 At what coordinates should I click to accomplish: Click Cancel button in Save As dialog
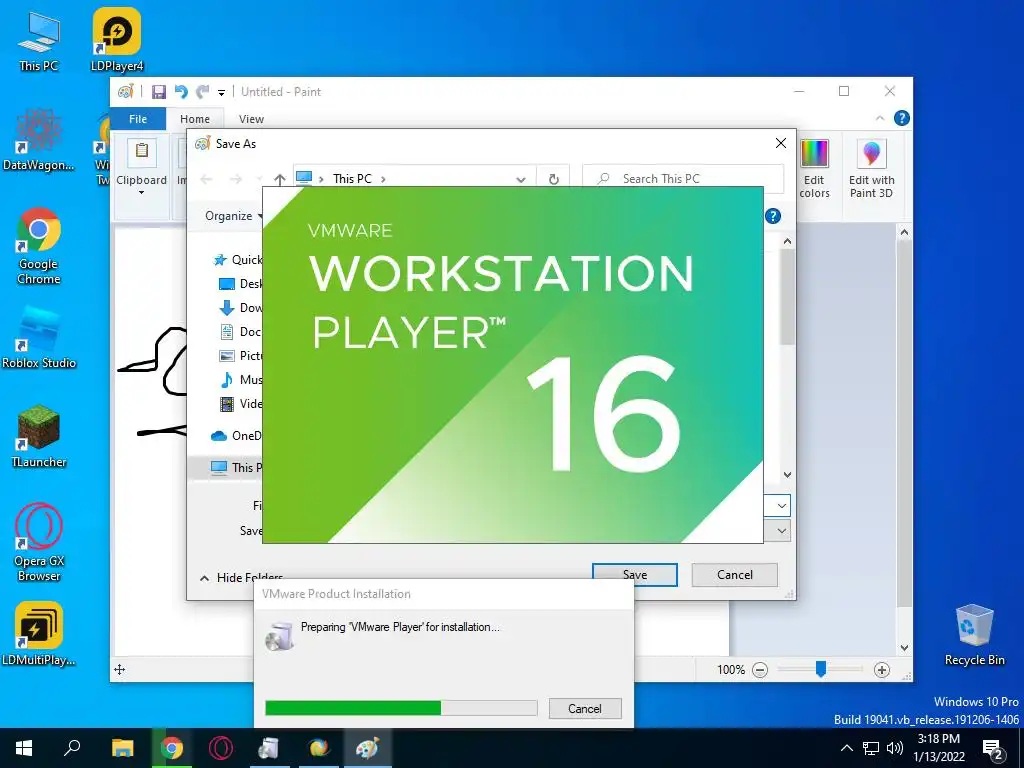pos(735,575)
